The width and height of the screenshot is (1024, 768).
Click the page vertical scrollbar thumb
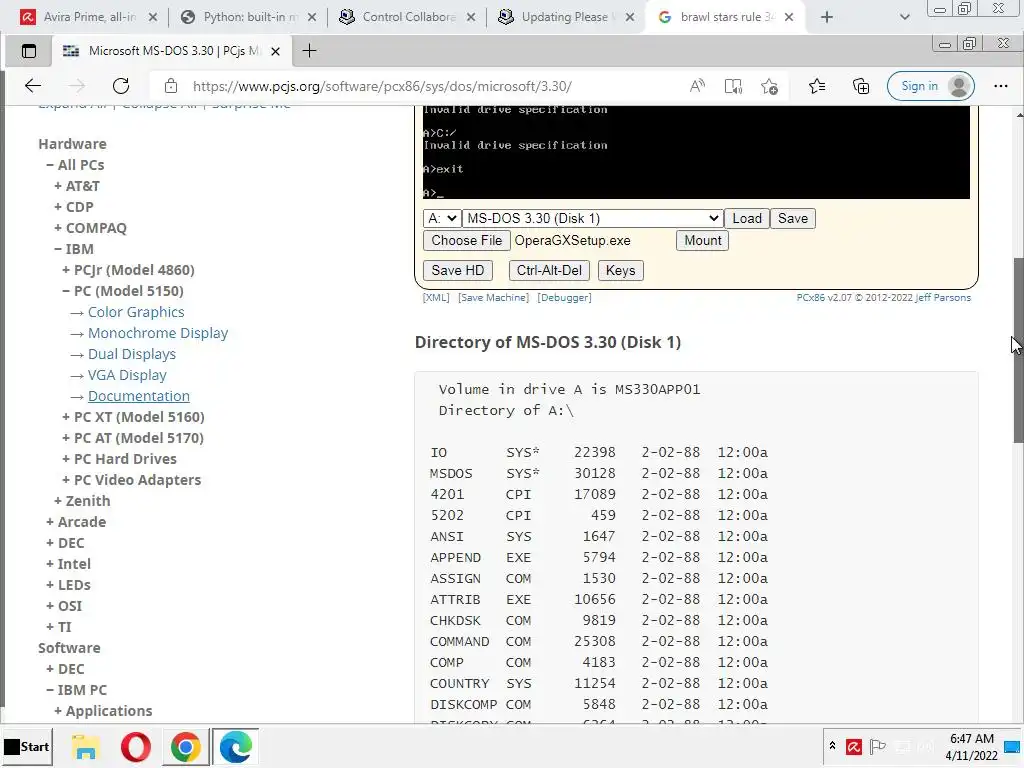pyautogui.click(x=1018, y=351)
